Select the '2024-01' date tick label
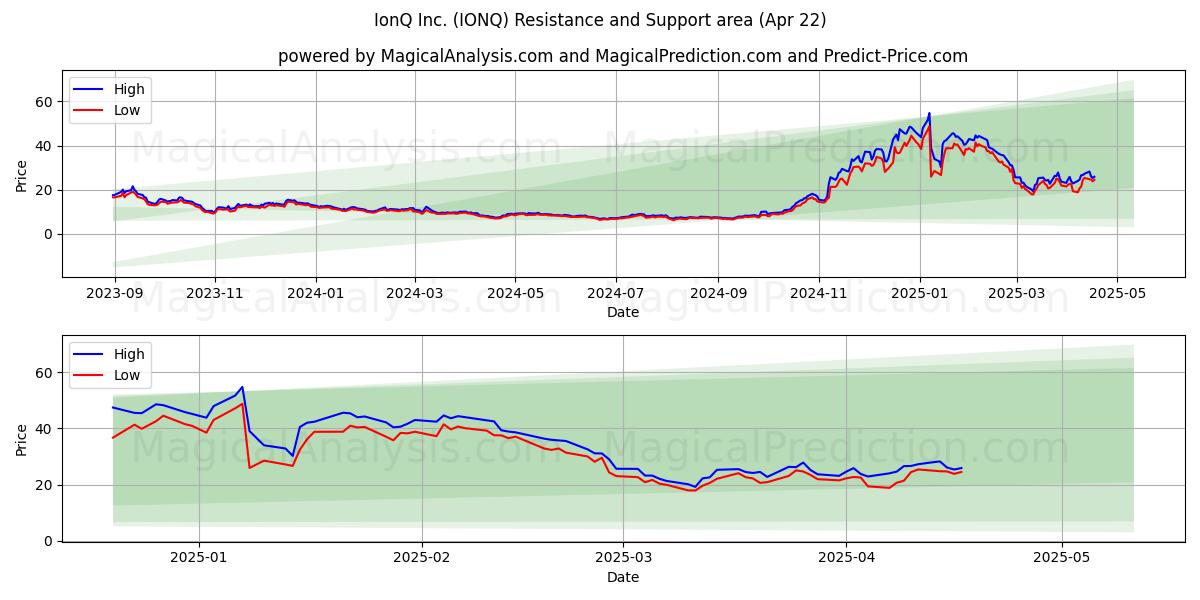This screenshot has width=1200, height=600. 316,293
